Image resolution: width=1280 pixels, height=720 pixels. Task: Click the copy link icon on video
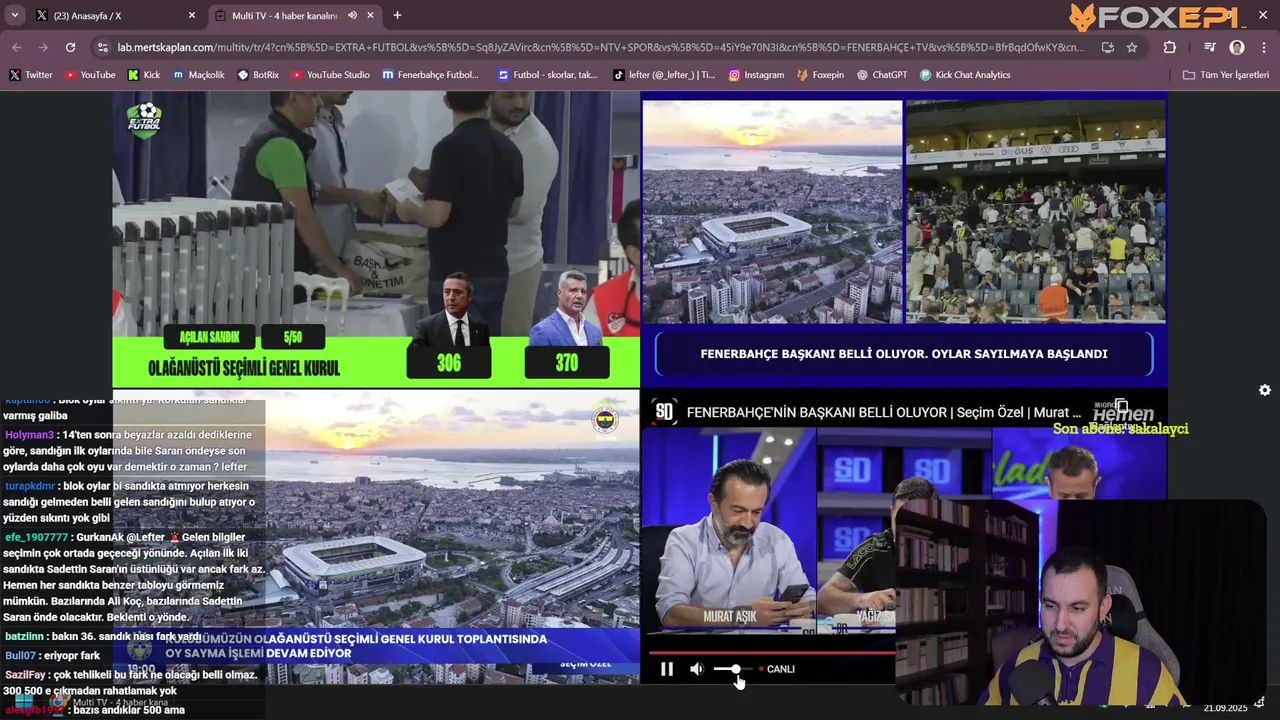[1121, 405]
